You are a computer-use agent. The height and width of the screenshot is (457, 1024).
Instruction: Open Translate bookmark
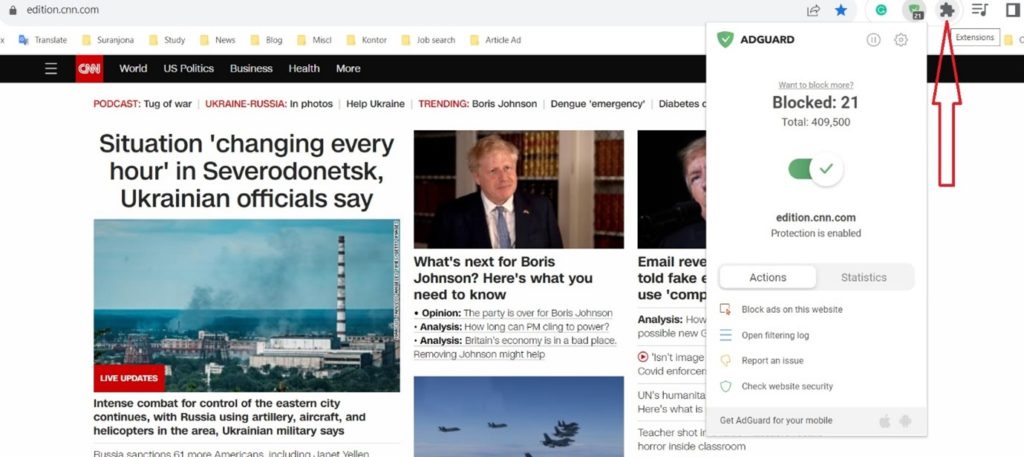pos(43,40)
